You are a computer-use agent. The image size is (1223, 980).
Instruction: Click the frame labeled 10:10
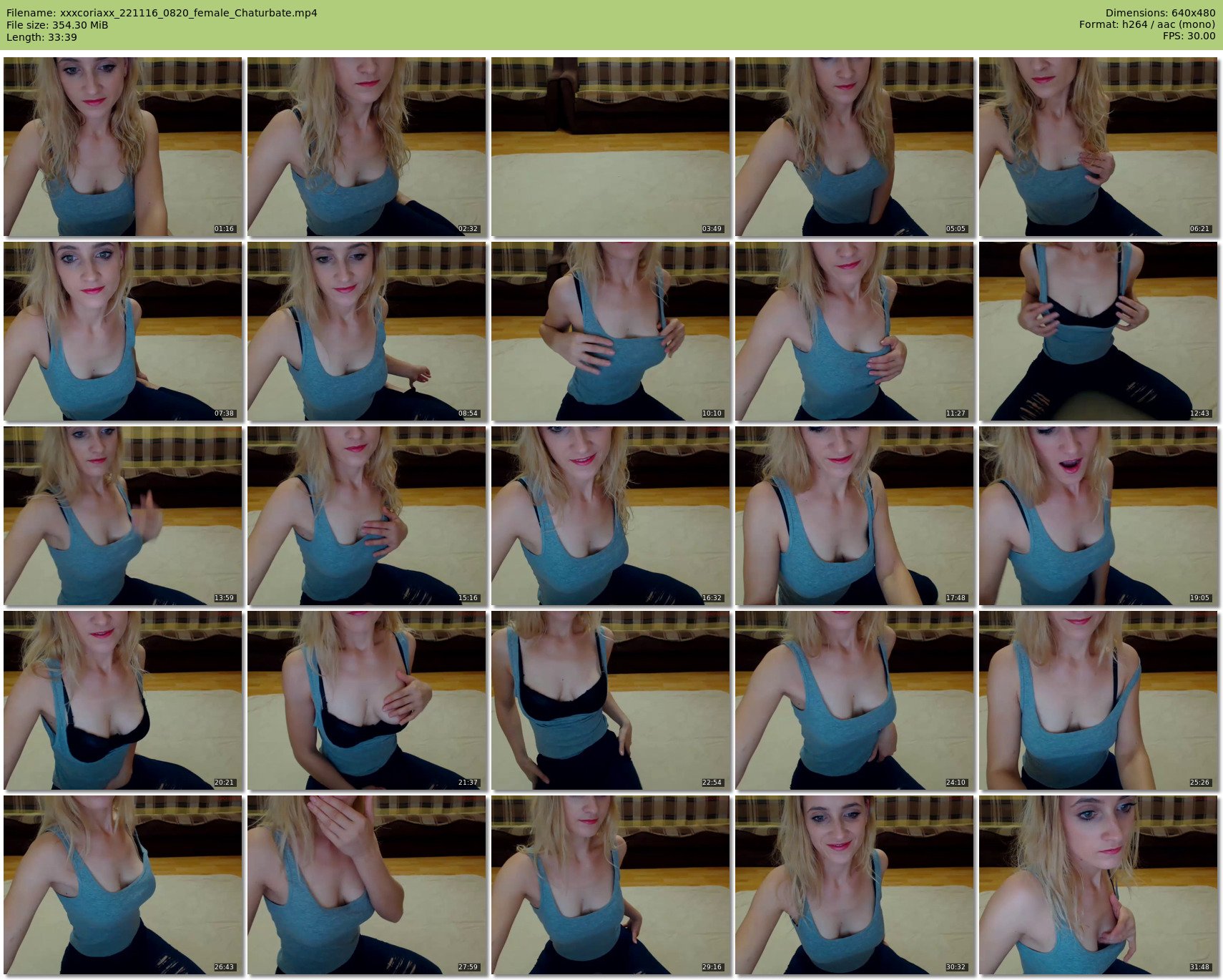[610, 331]
